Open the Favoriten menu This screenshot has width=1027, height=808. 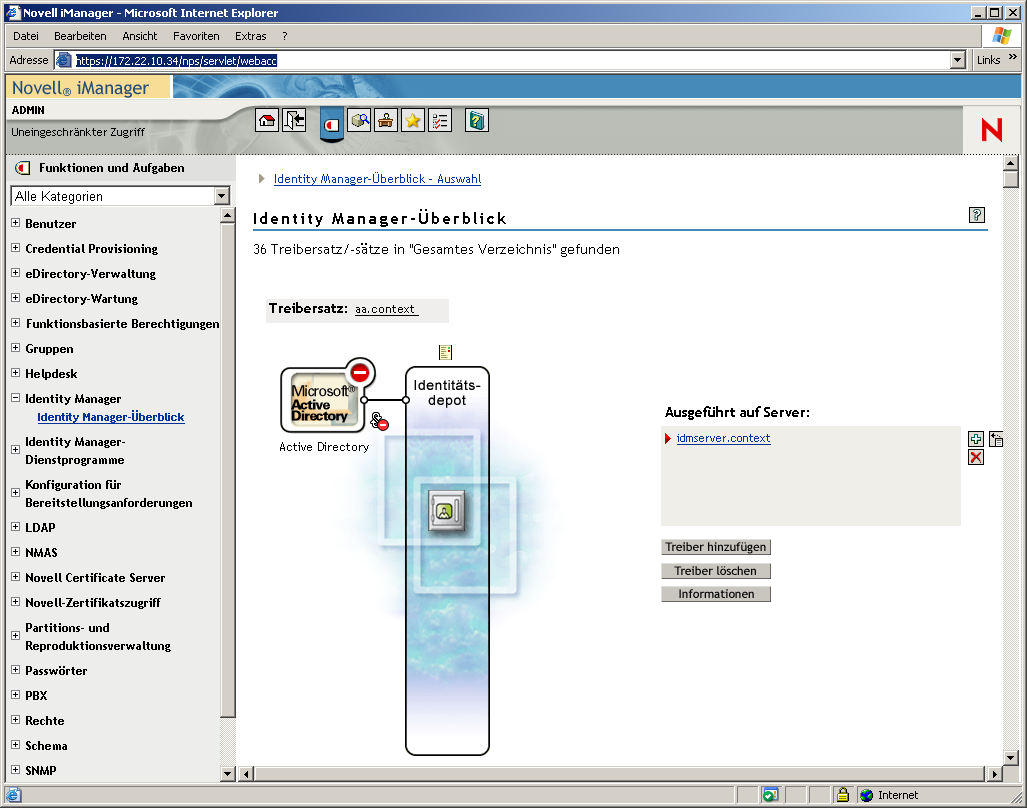(x=196, y=36)
